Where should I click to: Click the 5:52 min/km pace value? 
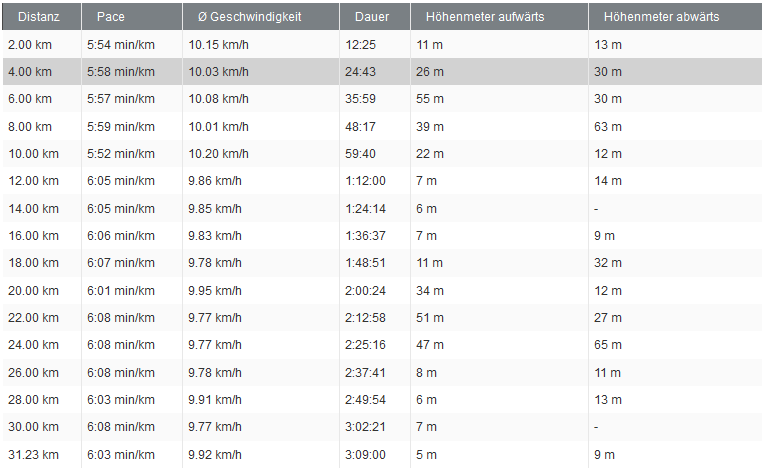[x=121, y=154]
